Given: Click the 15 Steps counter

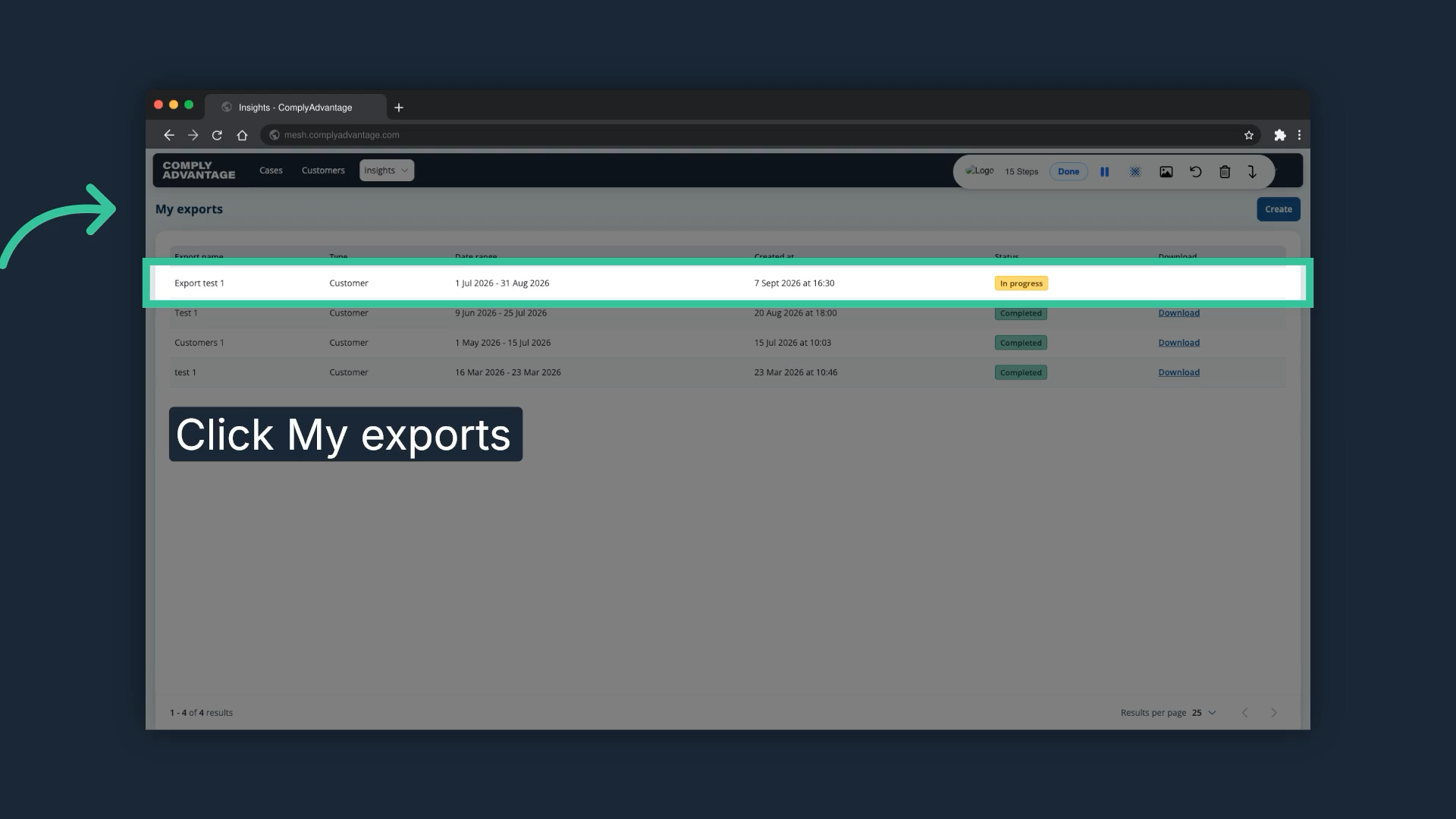Looking at the screenshot, I should (x=1021, y=172).
